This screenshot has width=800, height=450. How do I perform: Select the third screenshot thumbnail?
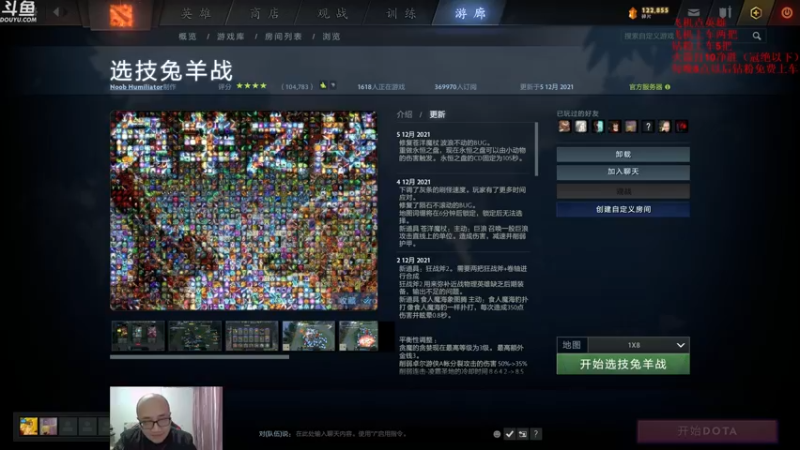[252, 336]
